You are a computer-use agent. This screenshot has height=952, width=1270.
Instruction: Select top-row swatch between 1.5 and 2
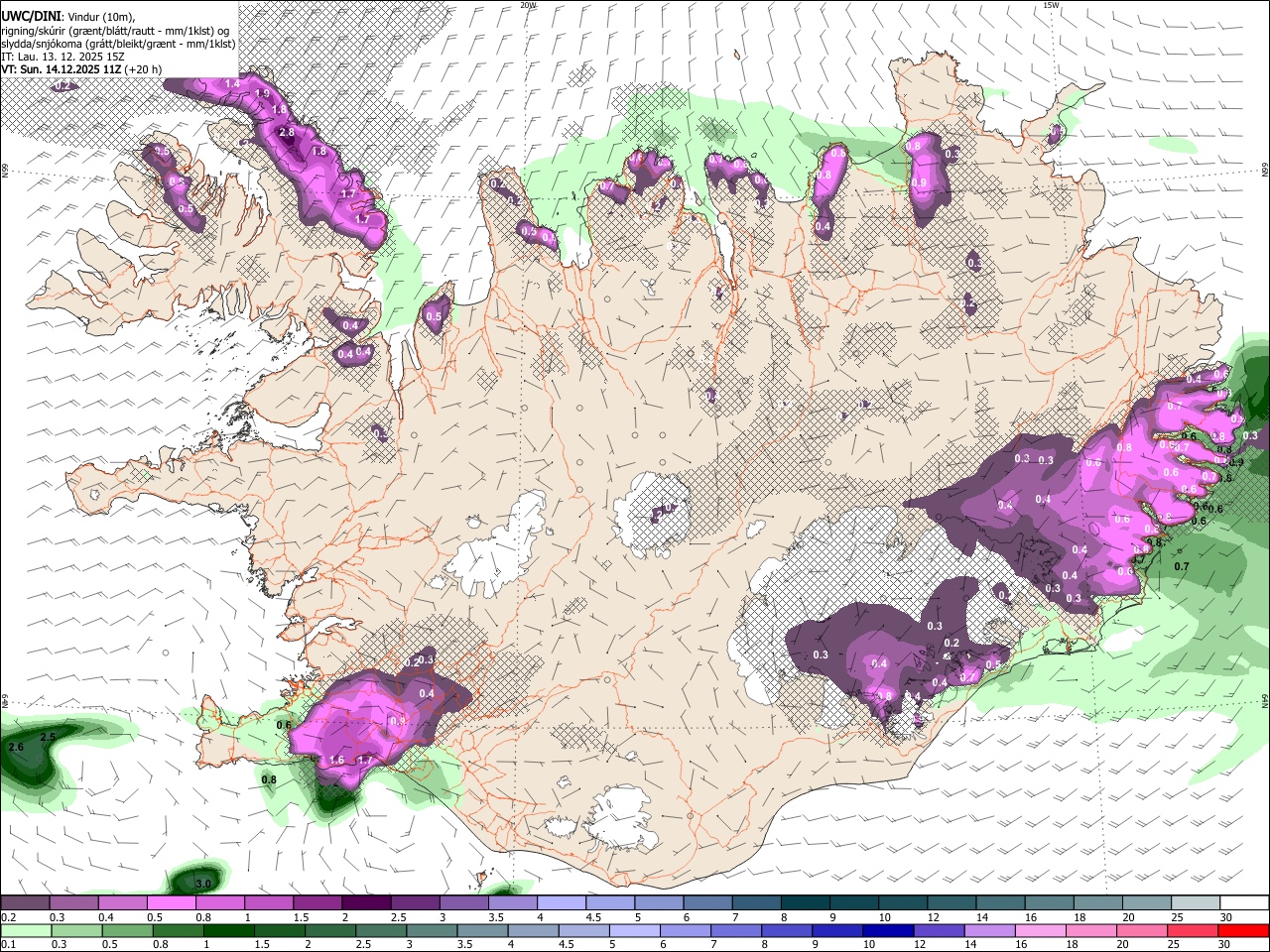point(317,903)
